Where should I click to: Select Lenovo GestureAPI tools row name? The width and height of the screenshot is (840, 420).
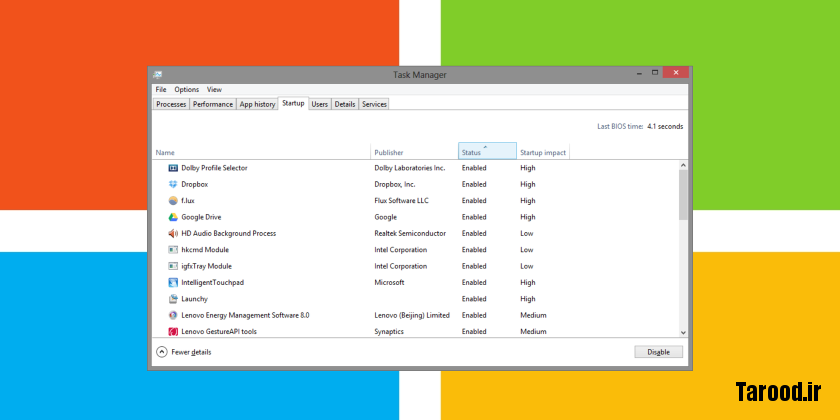coord(219,332)
